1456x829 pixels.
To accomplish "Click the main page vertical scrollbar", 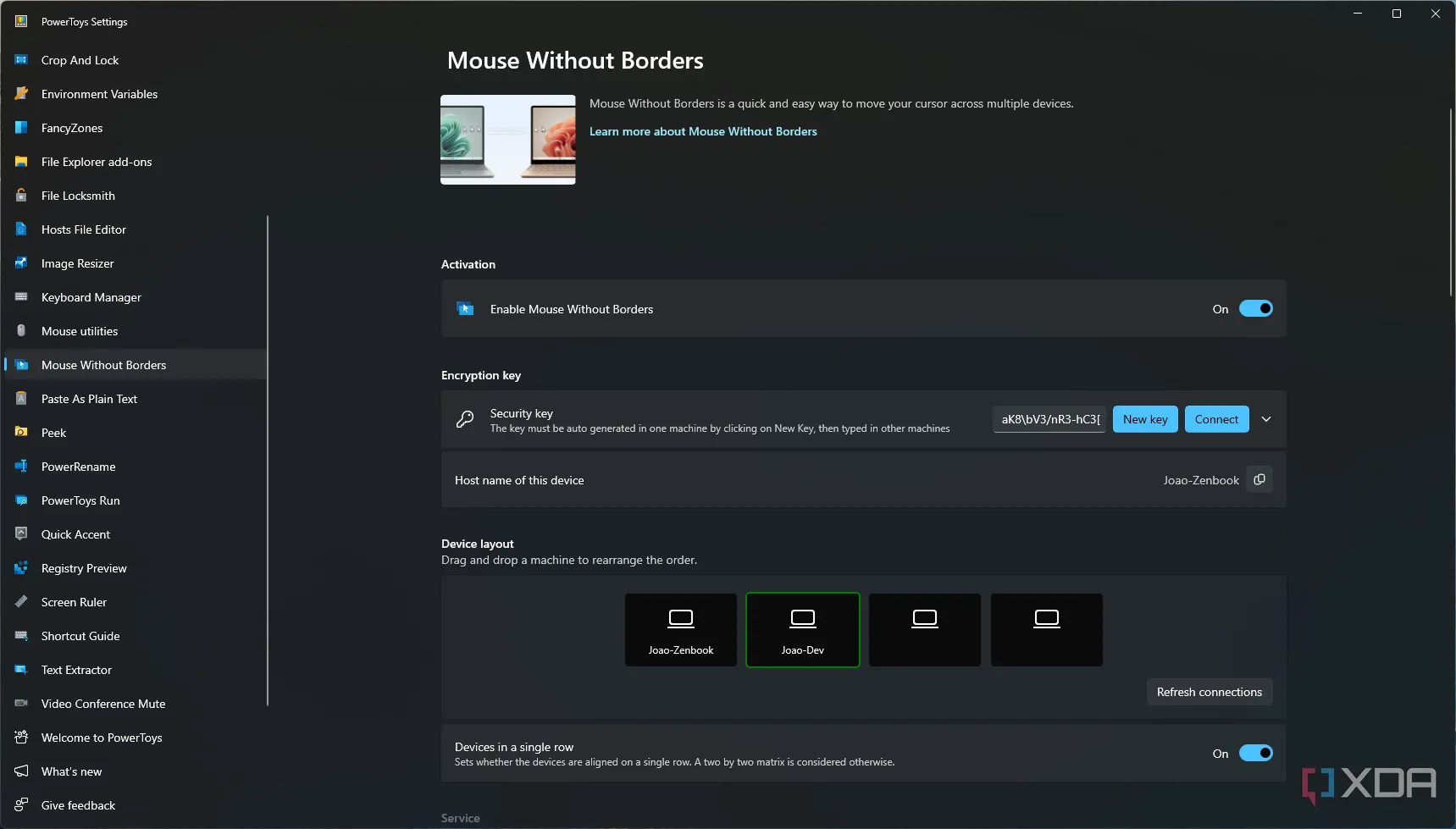I will 1451,203.
